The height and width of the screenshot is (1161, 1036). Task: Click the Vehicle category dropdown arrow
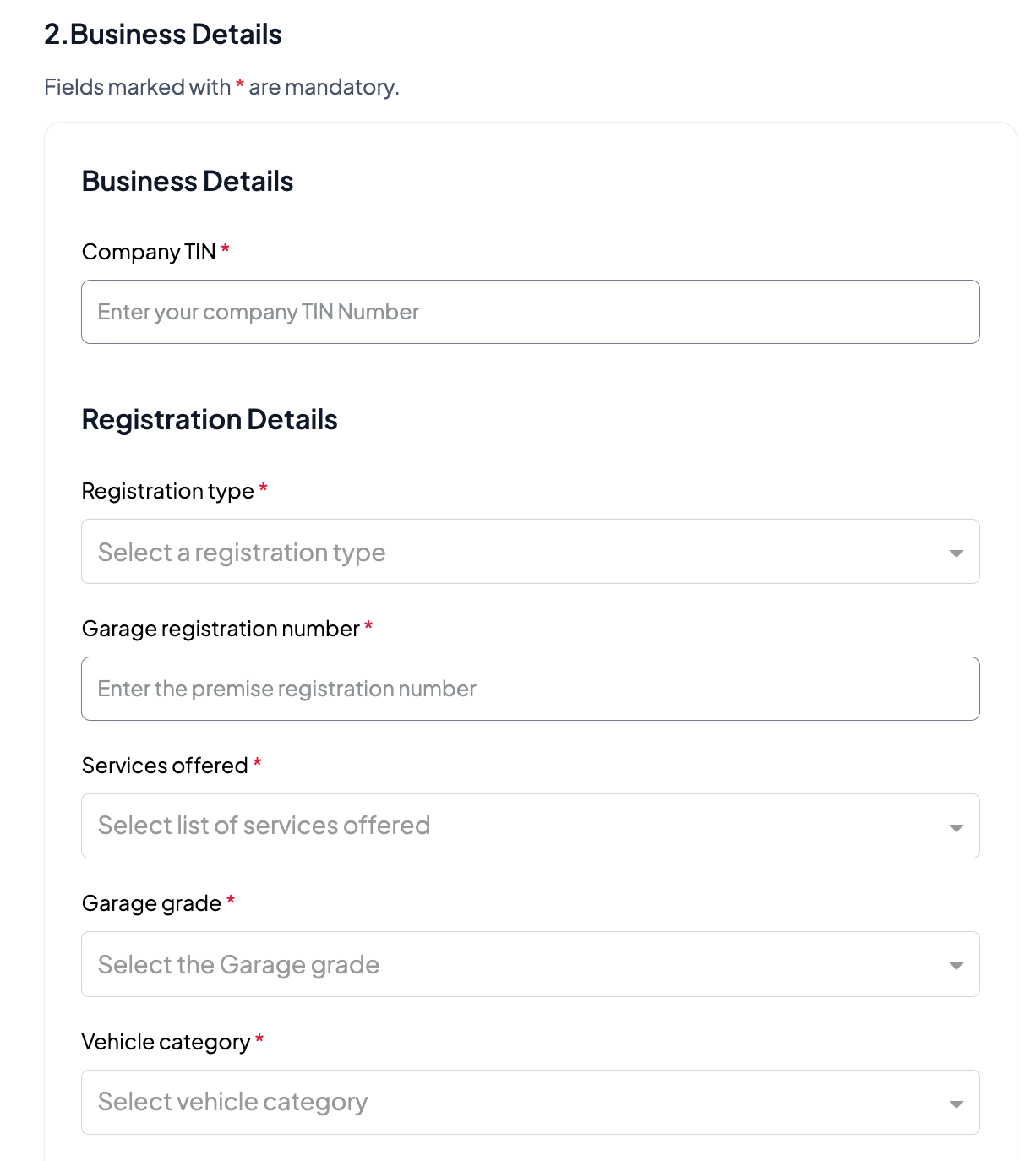[x=956, y=1104]
